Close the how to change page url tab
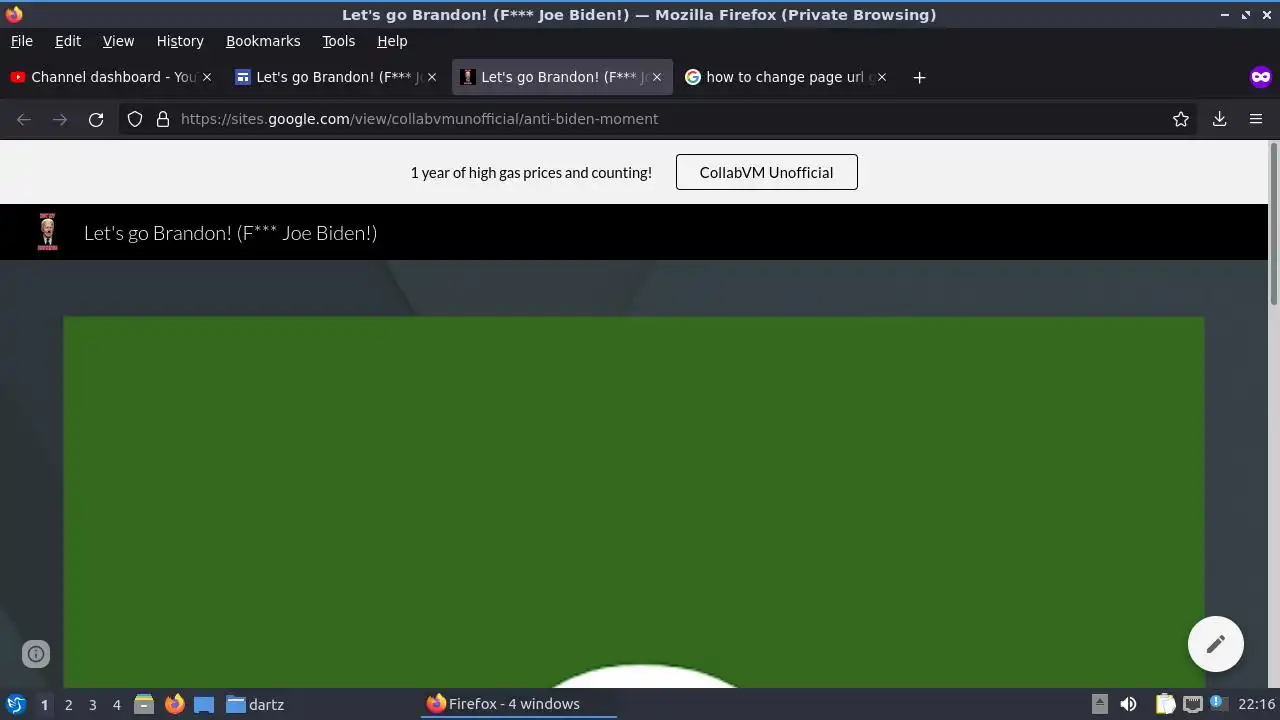1280x720 pixels. [x=882, y=77]
